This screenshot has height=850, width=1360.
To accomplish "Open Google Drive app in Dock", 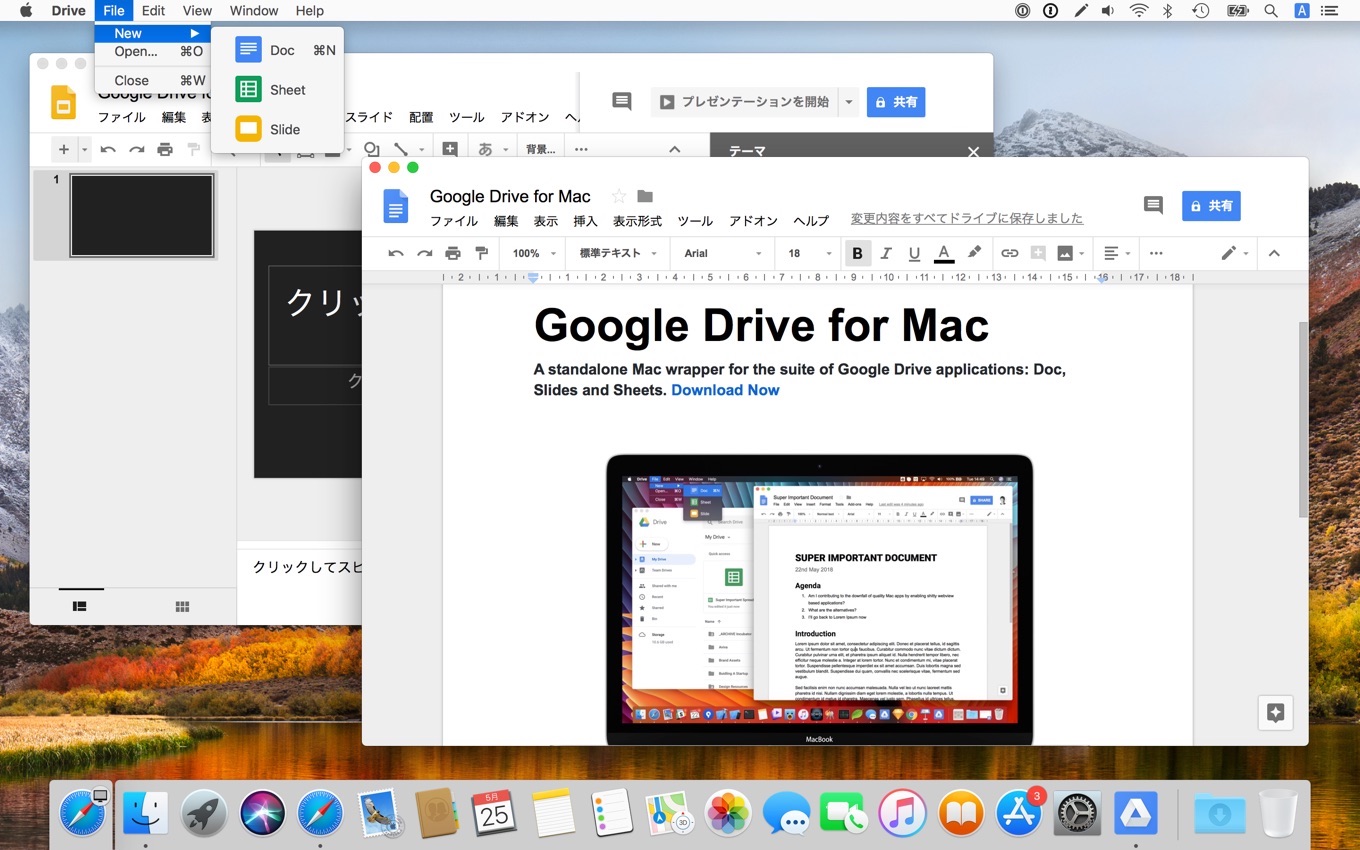I will (x=1136, y=812).
